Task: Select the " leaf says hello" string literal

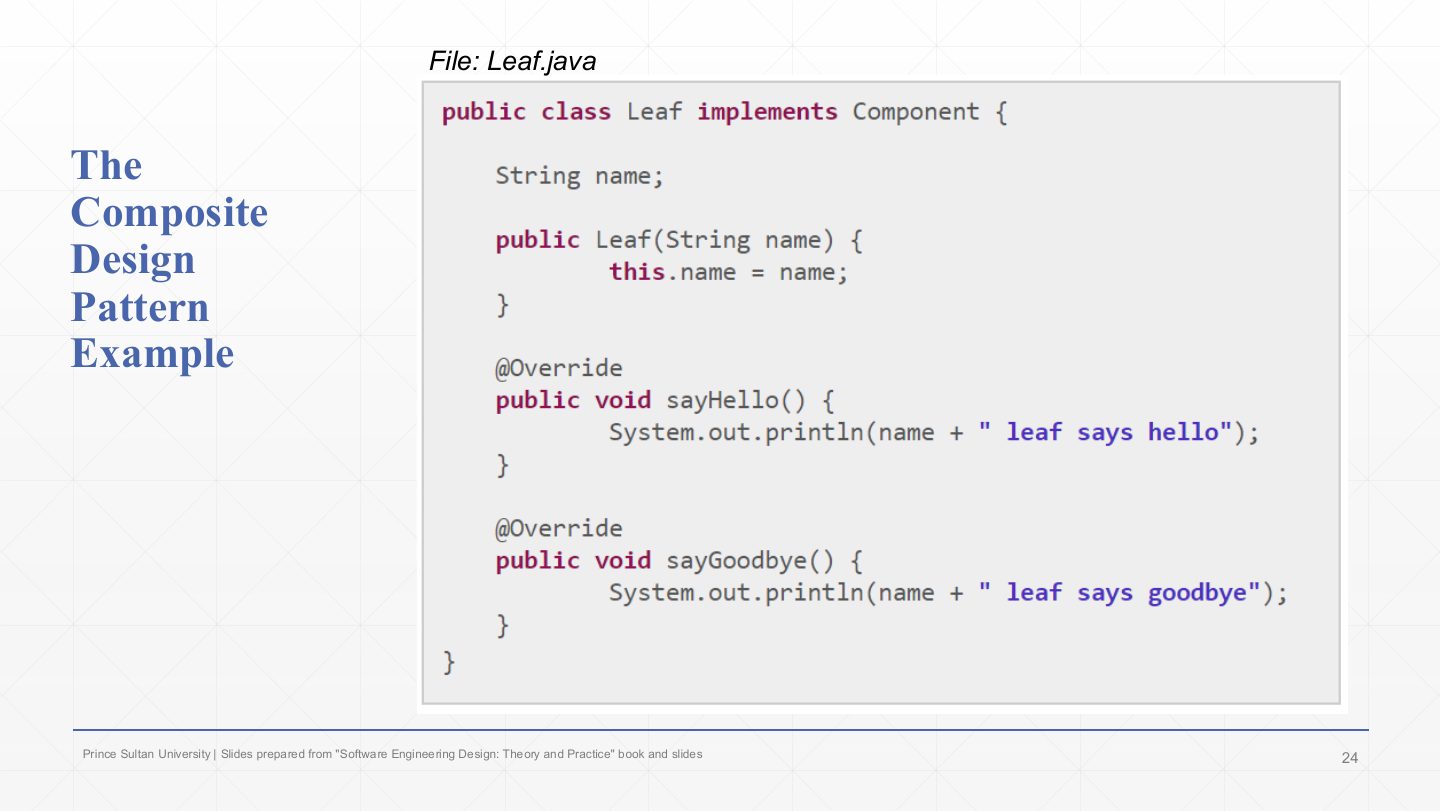Action: [1106, 433]
